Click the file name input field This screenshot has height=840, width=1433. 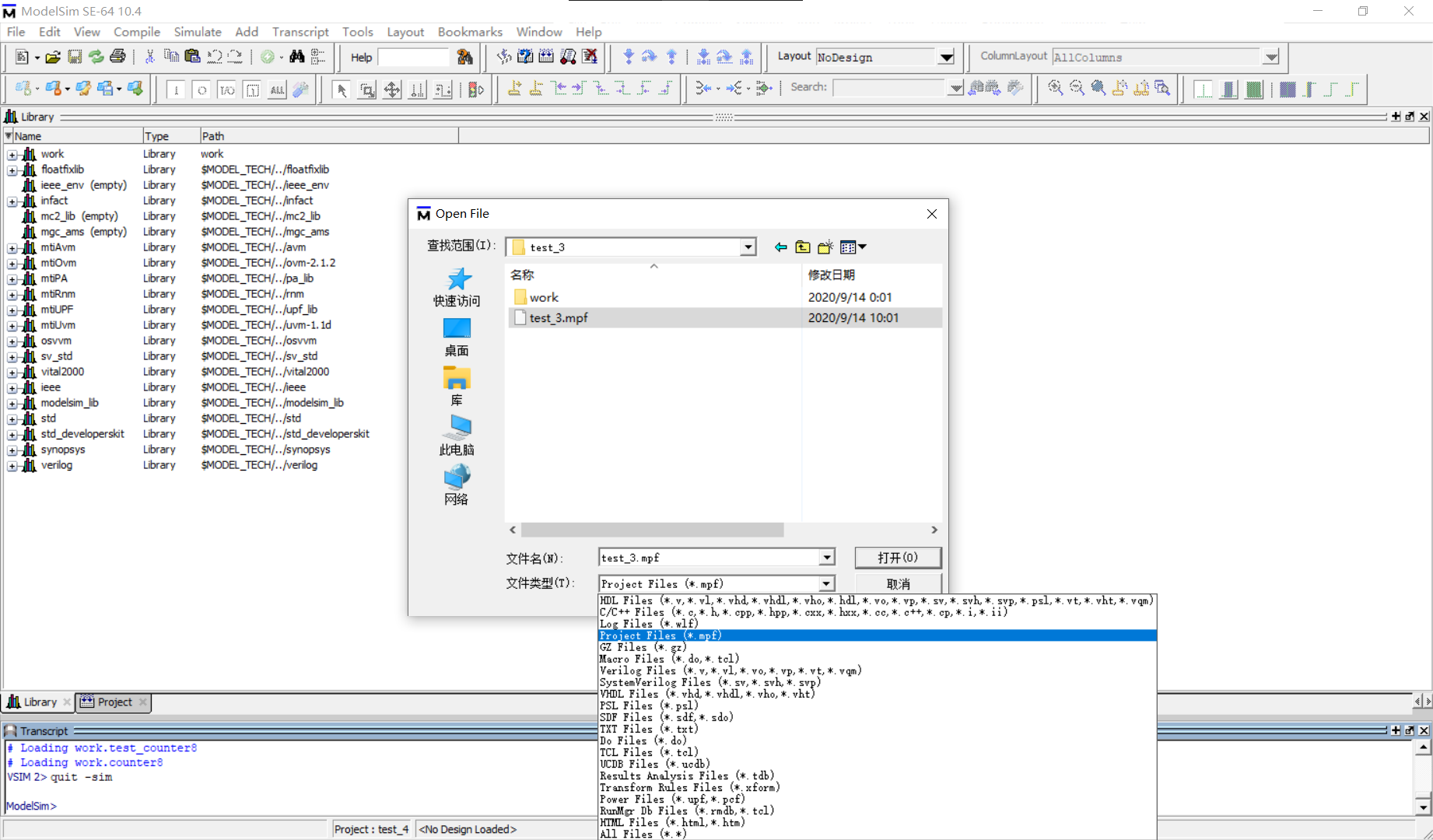[709, 558]
